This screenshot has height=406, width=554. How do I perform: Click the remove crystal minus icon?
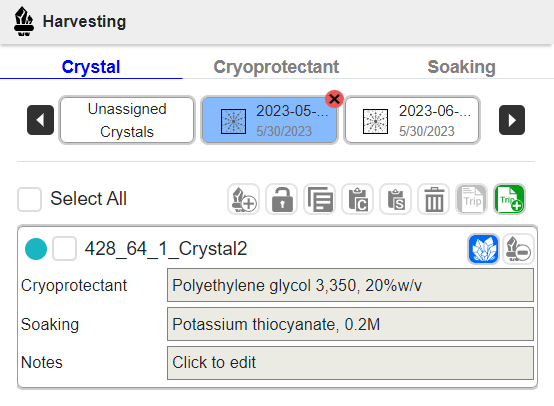click(518, 249)
